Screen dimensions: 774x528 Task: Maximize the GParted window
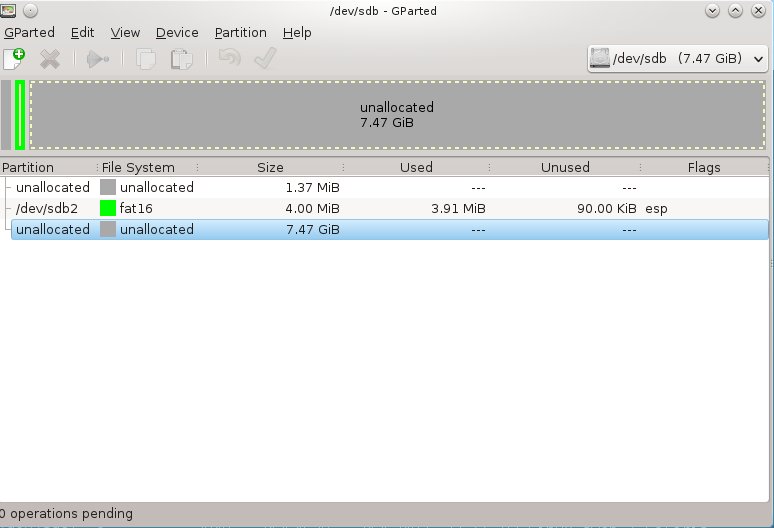[735, 10]
